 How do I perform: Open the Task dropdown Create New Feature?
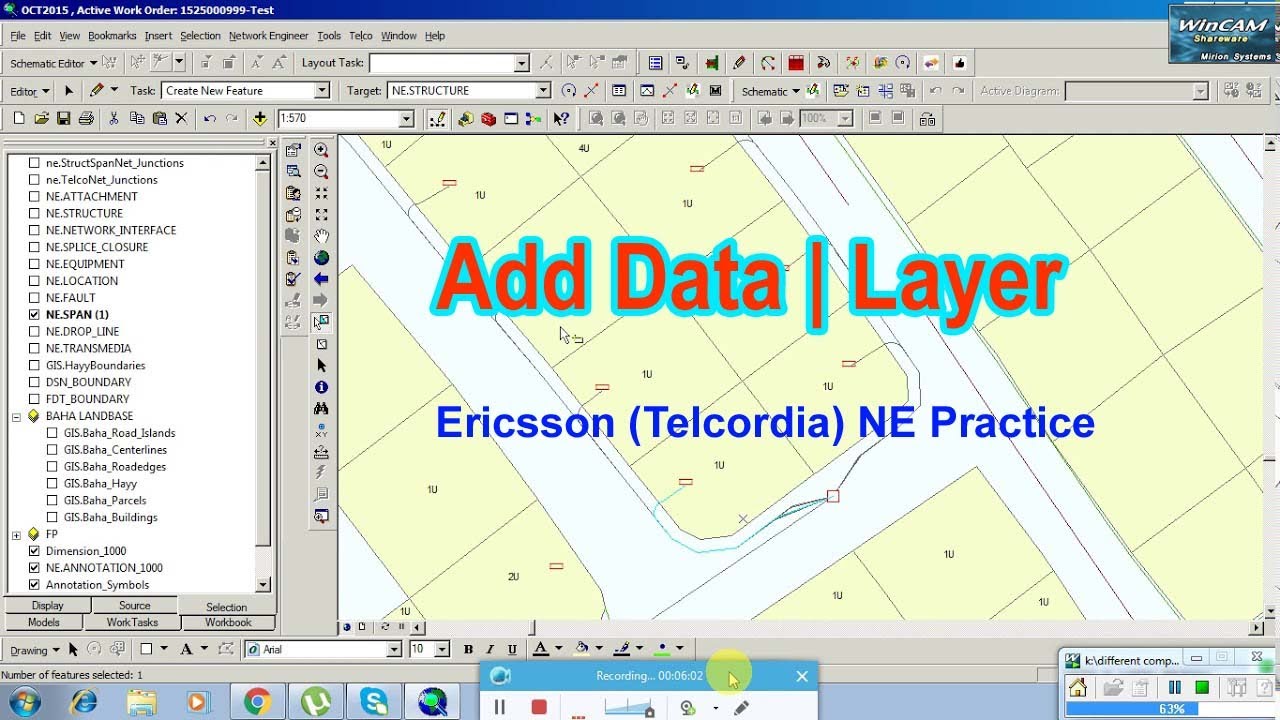322,90
